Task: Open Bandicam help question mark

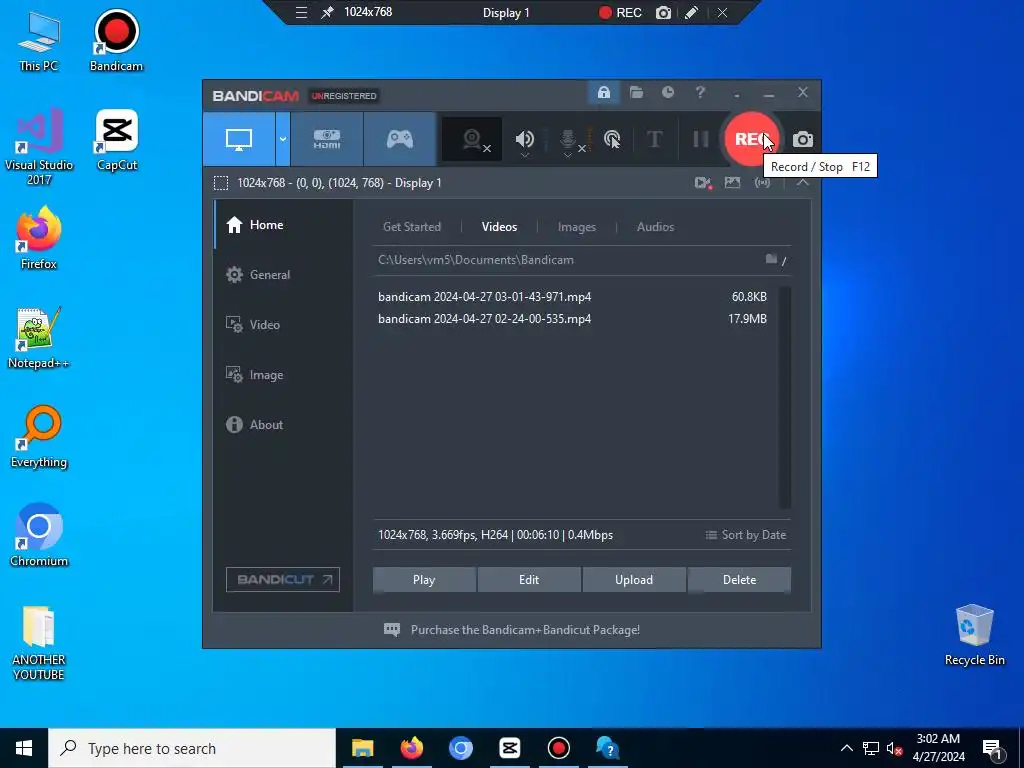Action: point(700,93)
